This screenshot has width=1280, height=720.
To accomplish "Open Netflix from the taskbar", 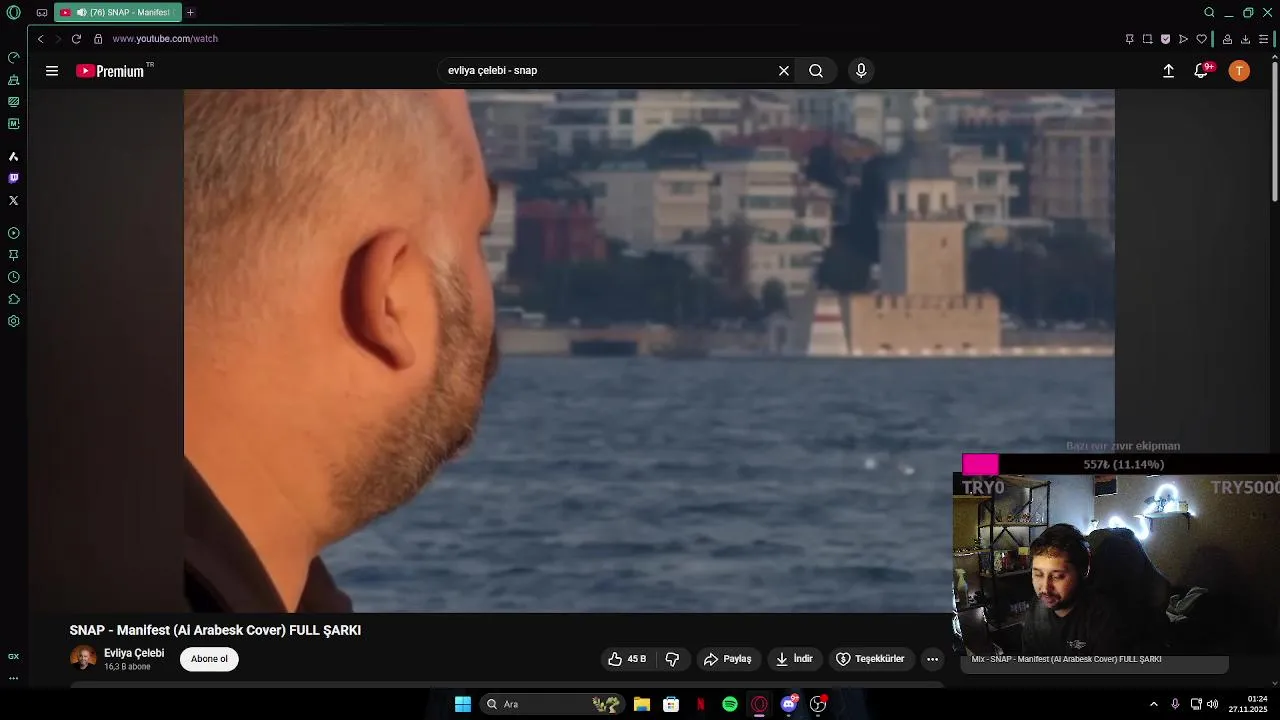I will tap(701, 704).
